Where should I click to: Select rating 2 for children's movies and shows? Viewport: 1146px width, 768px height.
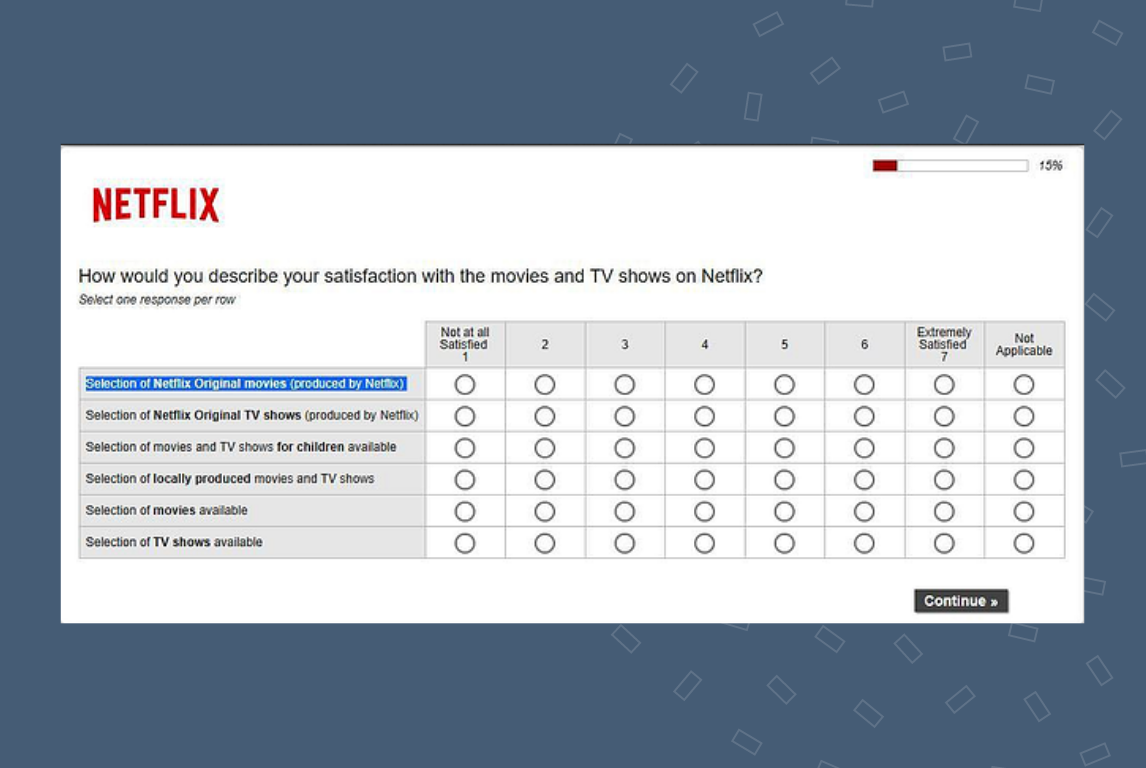pos(544,445)
